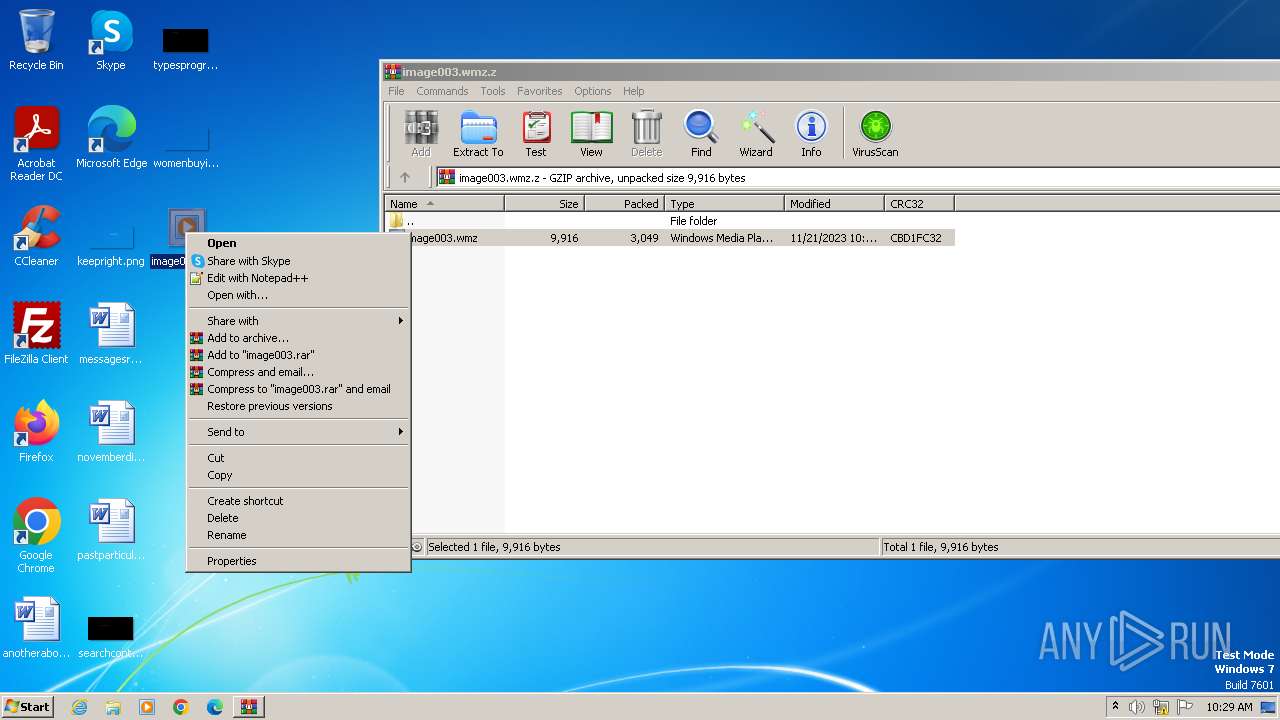Sort by Modified column header
Screen dimensions: 1280x720
(834, 204)
